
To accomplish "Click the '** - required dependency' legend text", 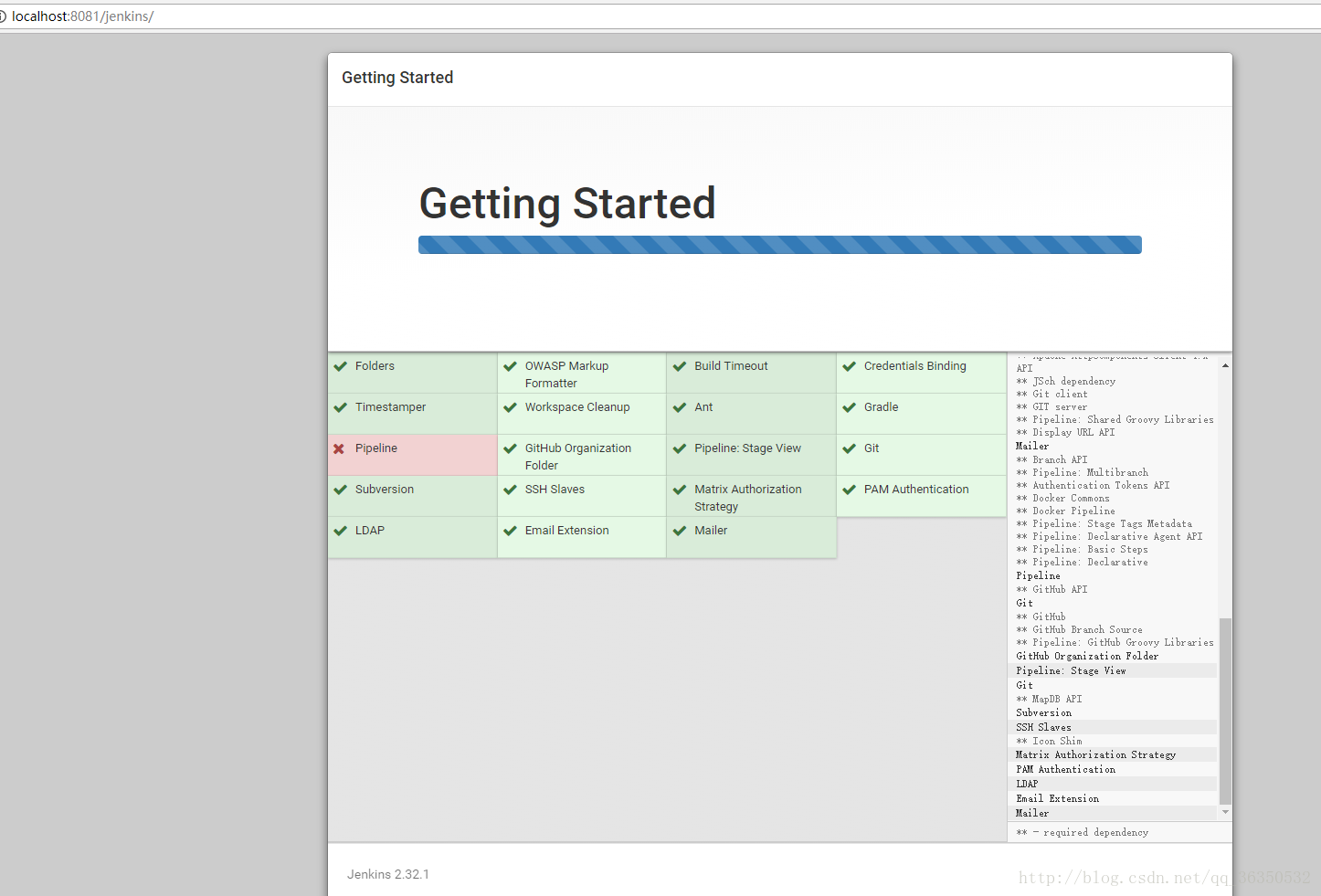I will [1083, 833].
